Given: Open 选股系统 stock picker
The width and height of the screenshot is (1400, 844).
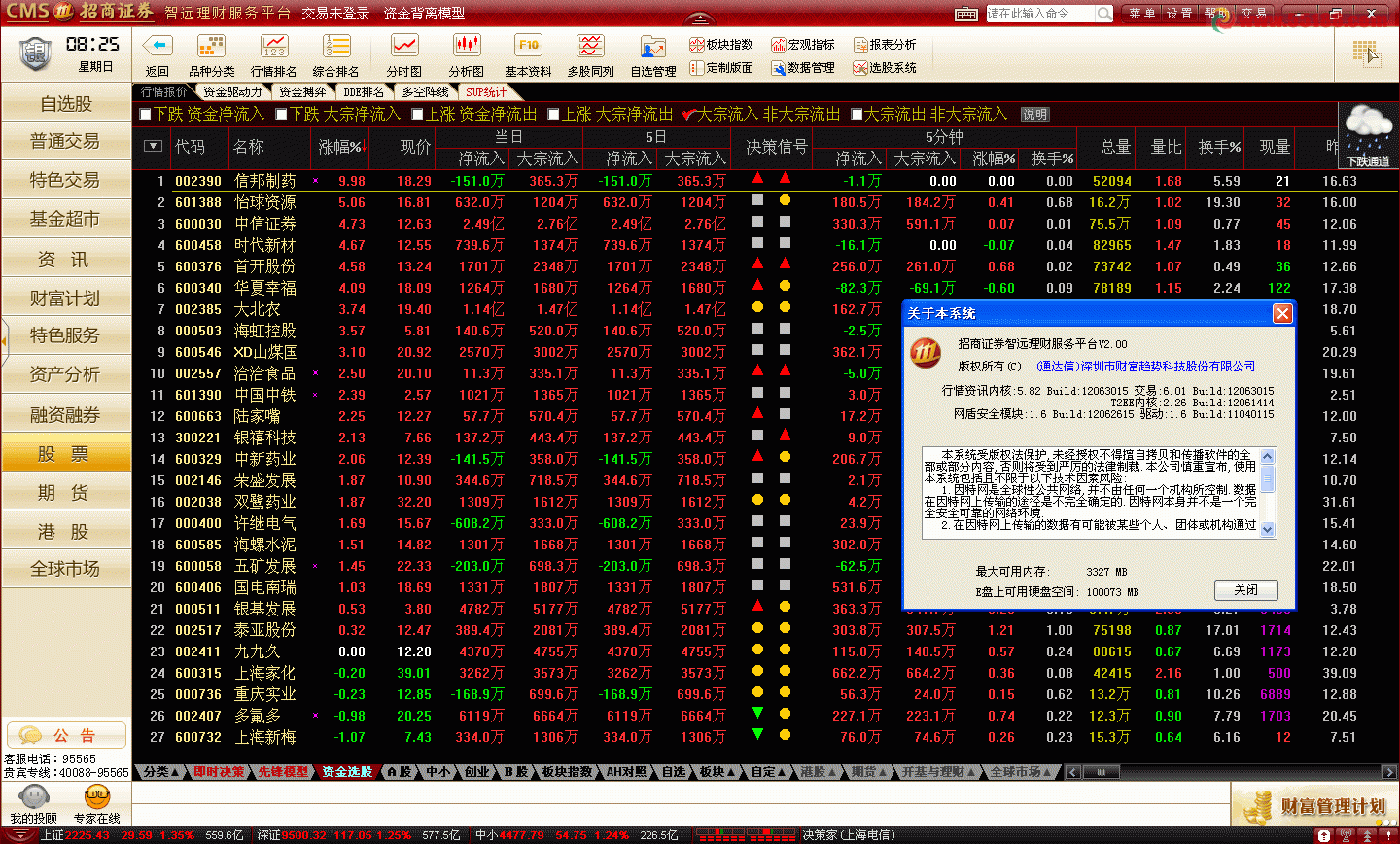Looking at the screenshot, I should tap(885, 68).
